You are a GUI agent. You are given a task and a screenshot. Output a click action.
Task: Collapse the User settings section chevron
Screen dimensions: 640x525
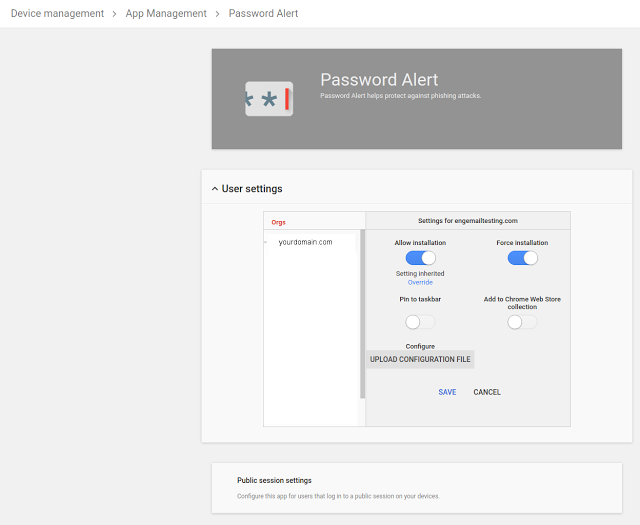215,189
